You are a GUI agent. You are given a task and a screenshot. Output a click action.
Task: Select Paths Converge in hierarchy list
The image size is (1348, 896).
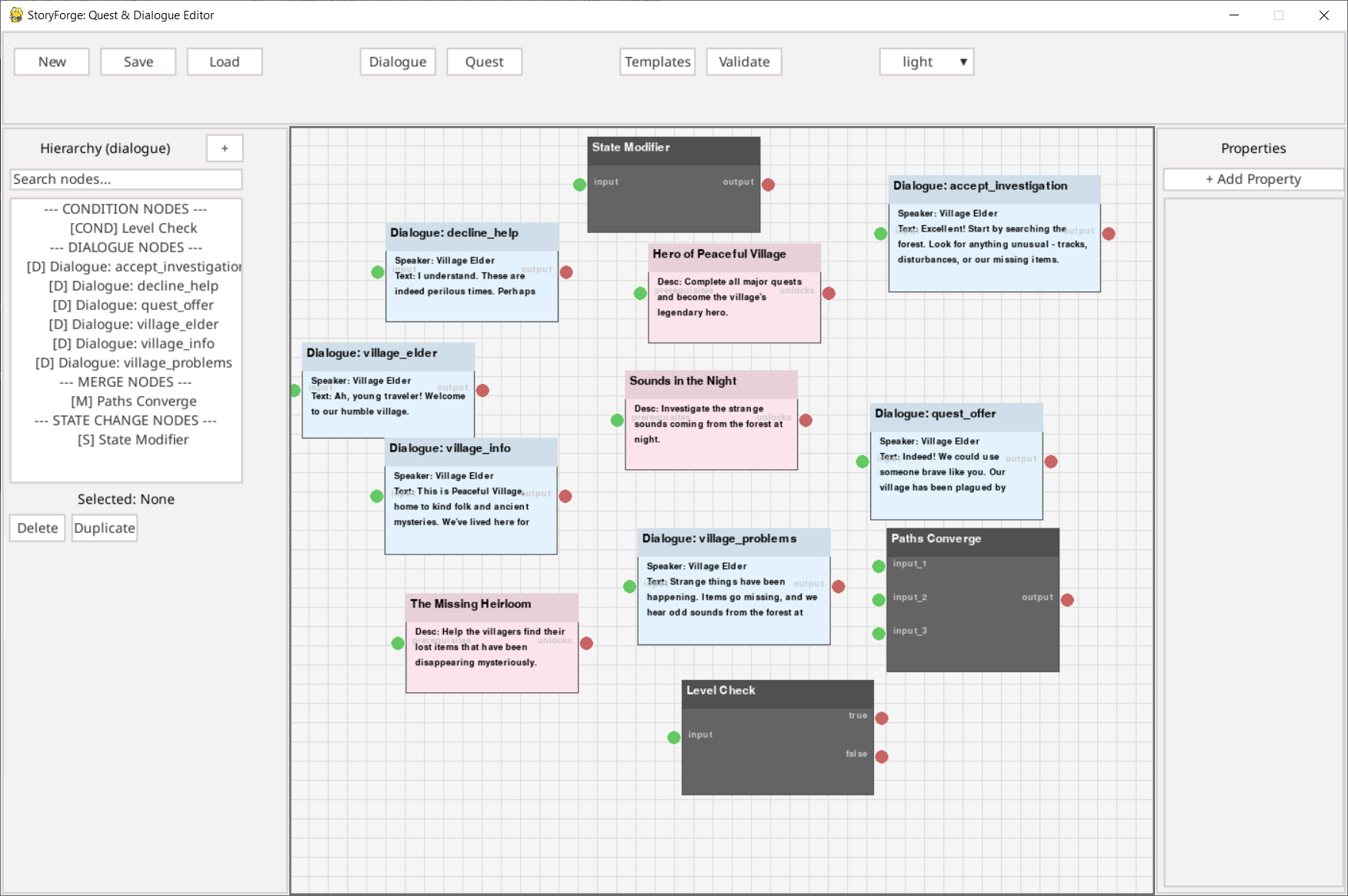[x=134, y=401]
